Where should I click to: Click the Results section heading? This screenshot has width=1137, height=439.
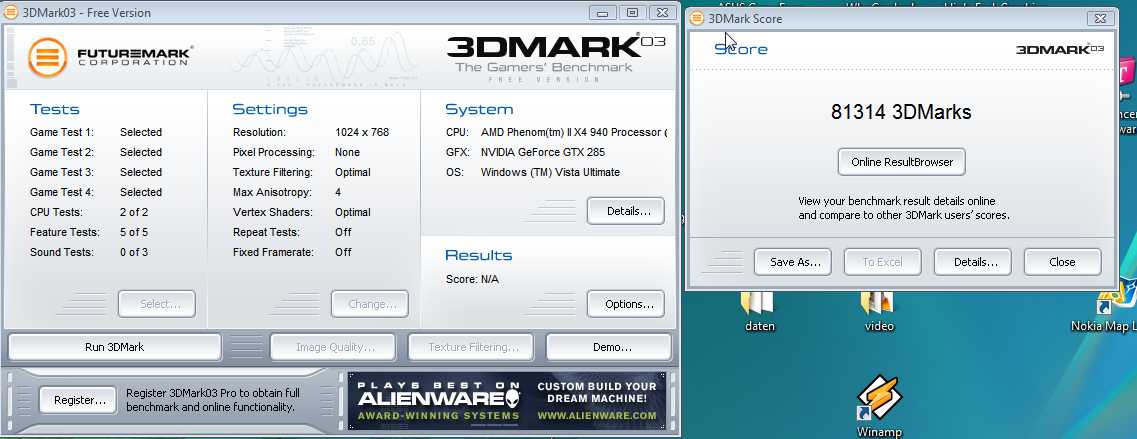[x=479, y=255]
